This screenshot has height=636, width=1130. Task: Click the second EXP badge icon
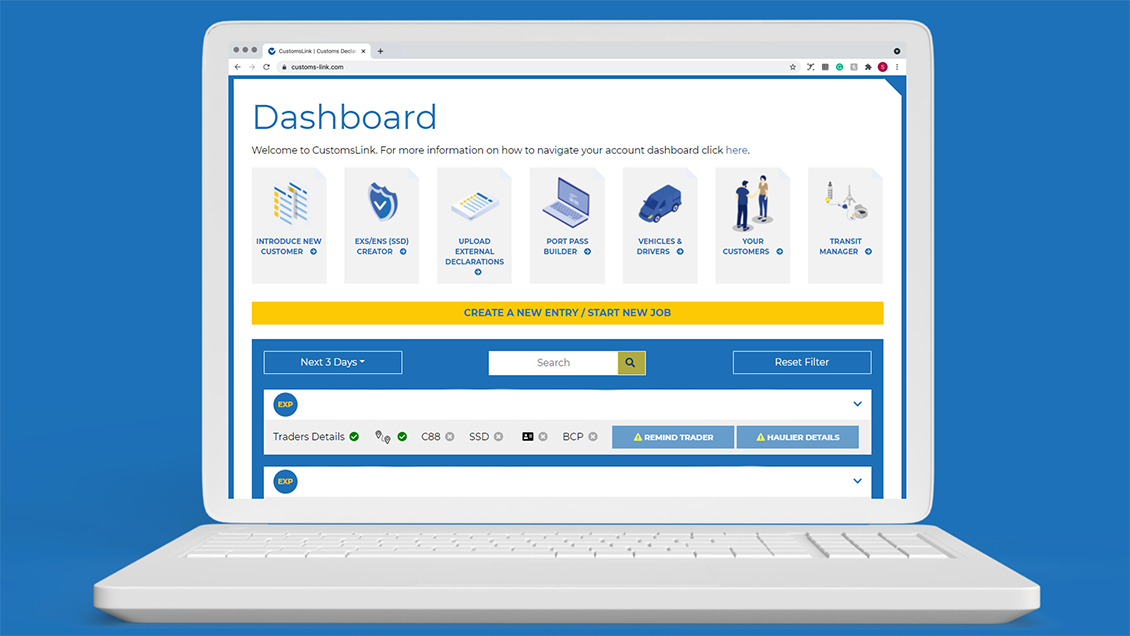click(x=285, y=481)
